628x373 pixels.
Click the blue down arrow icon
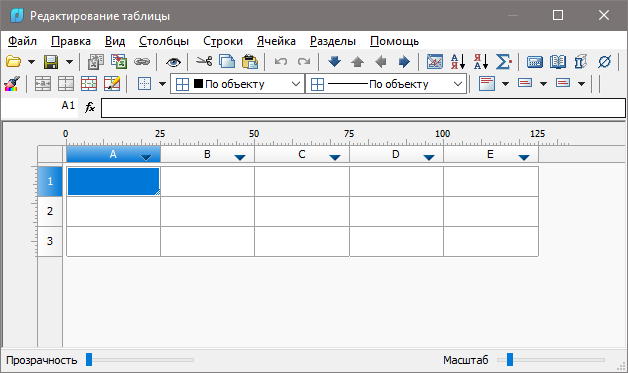(334, 62)
